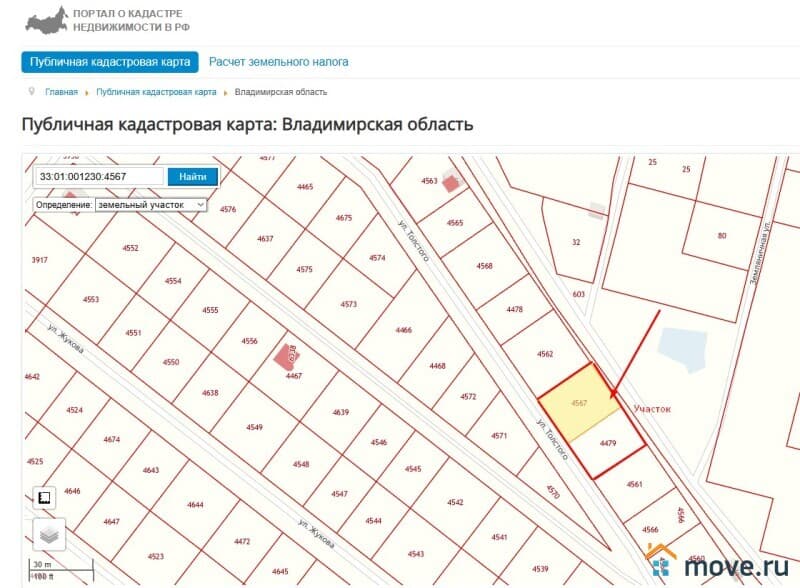Switch to the Расчет земельного налога tab
Image resolution: width=800 pixels, height=588 pixels.
[x=277, y=61]
